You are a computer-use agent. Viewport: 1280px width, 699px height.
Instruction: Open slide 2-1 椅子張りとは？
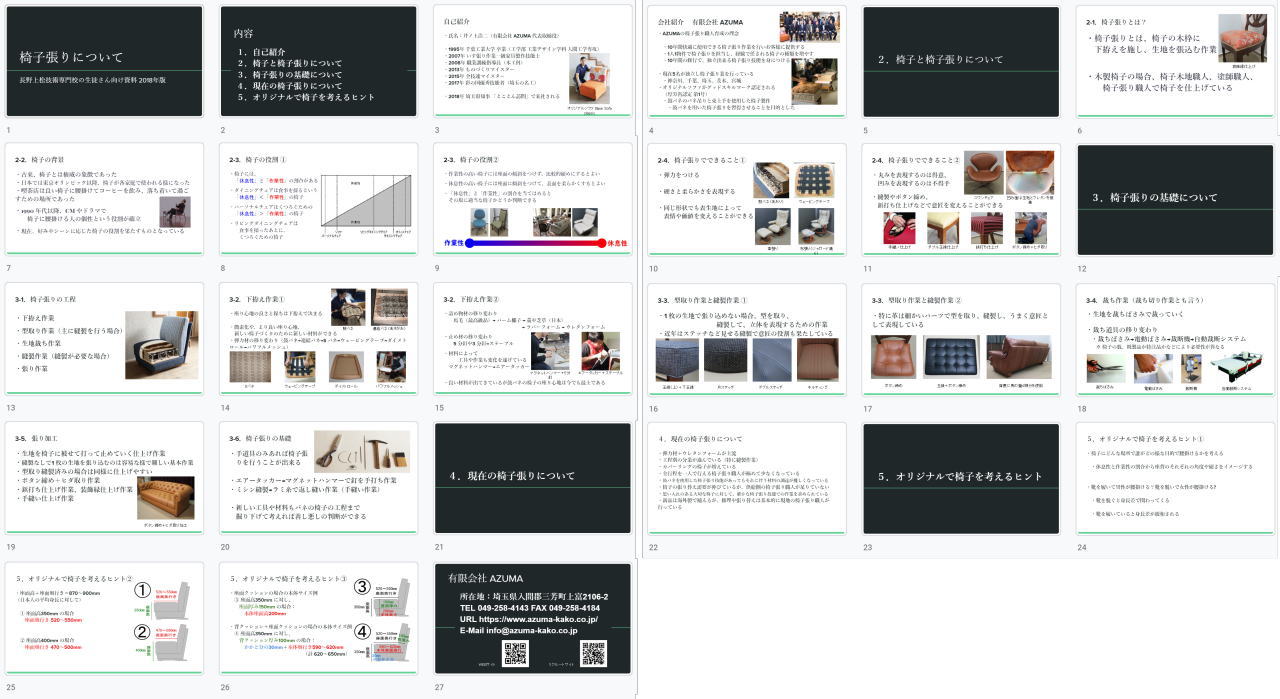tap(1175, 62)
